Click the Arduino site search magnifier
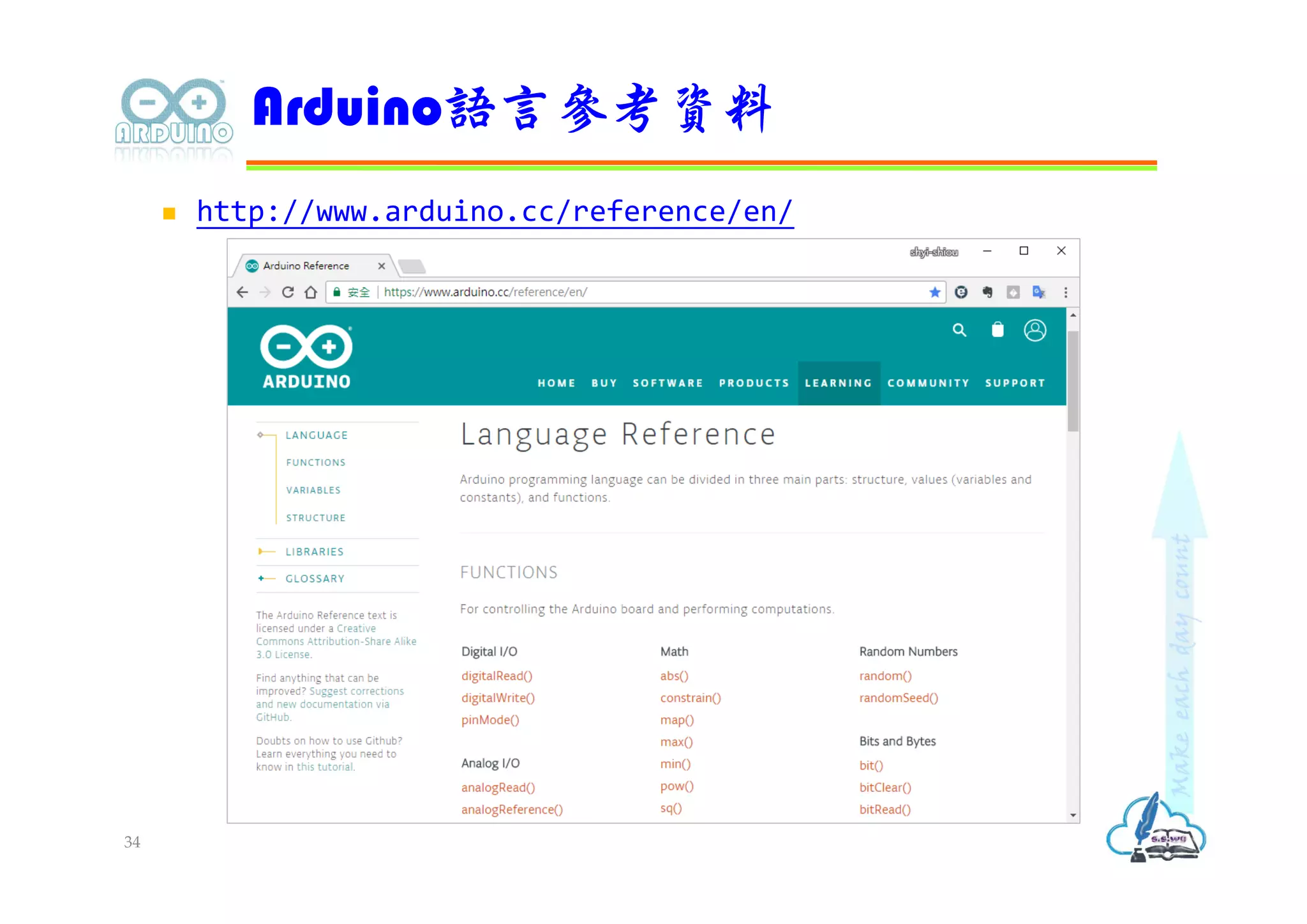 (959, 330)
